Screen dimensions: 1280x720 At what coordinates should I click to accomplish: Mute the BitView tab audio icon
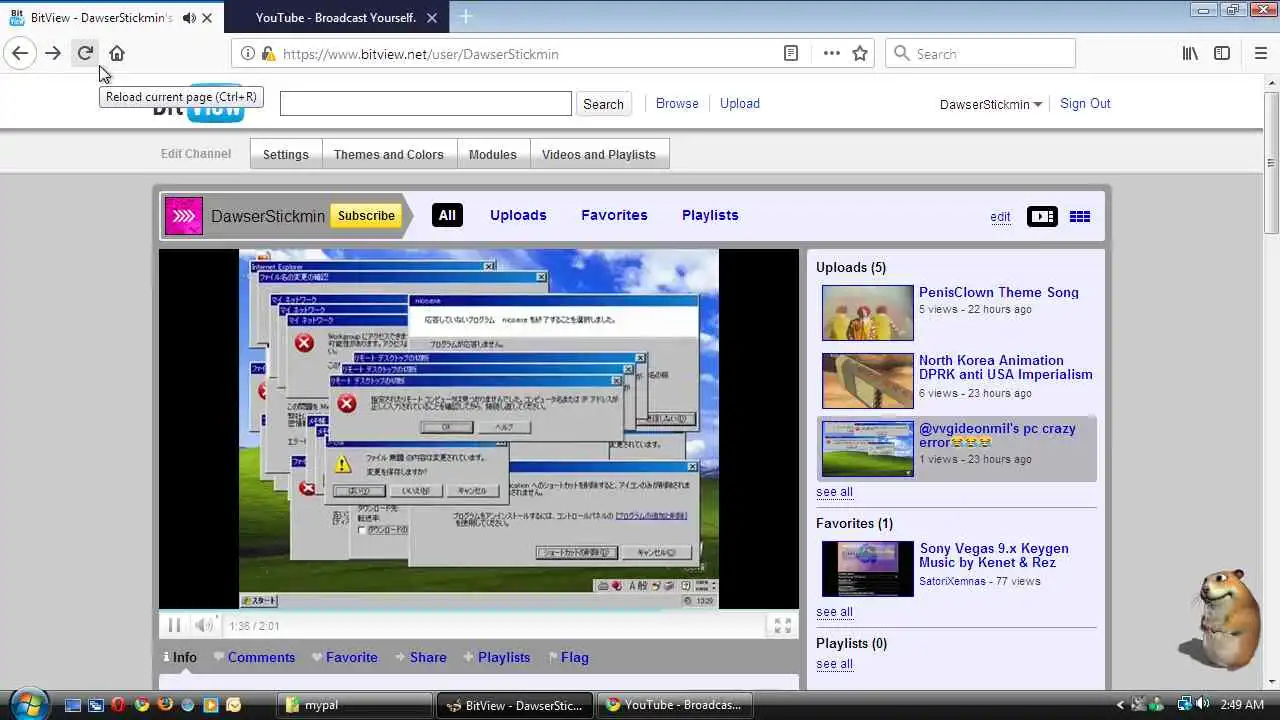pyautogui.click(x=189, y=18)
